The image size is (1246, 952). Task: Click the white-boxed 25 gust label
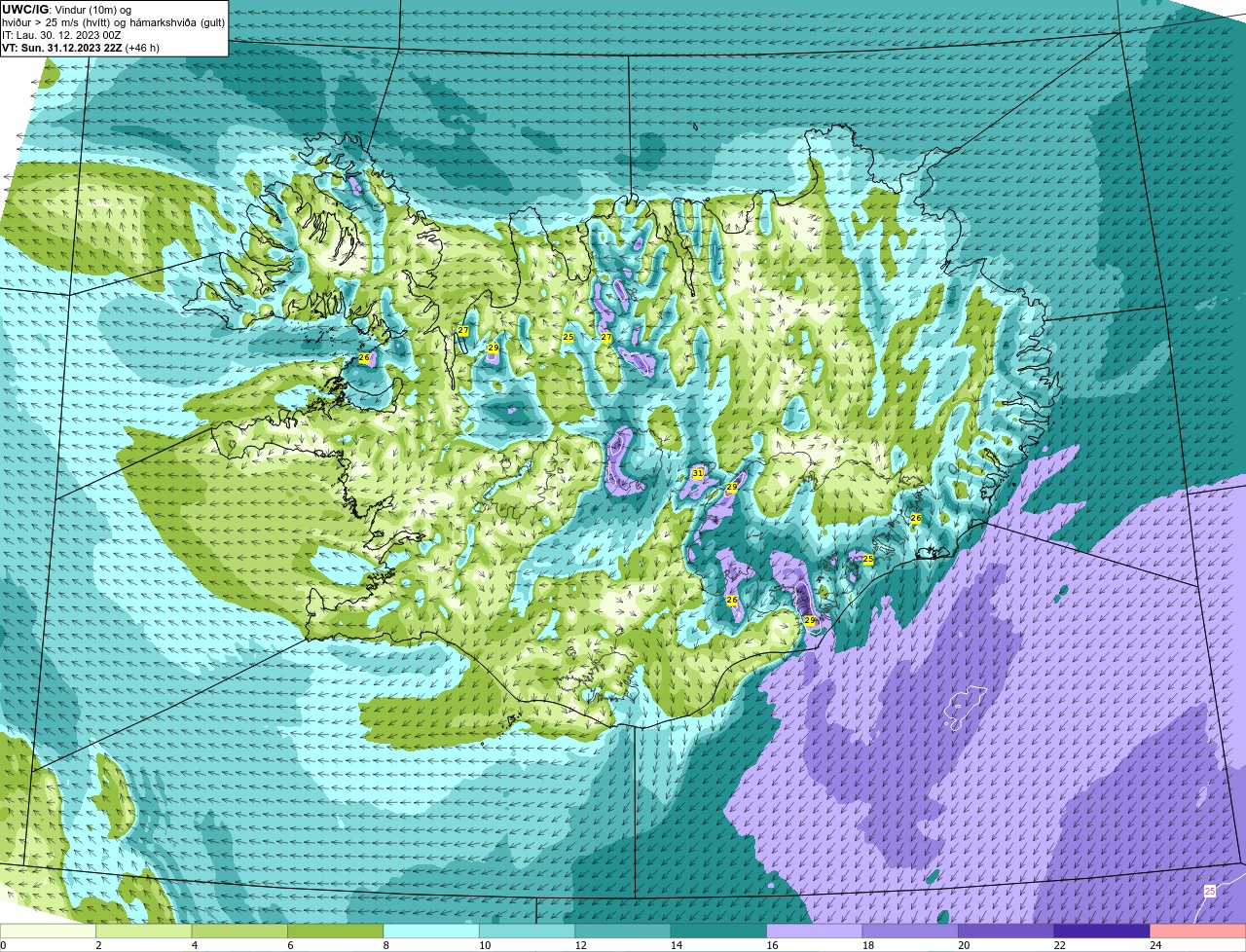coord(1210,891)
